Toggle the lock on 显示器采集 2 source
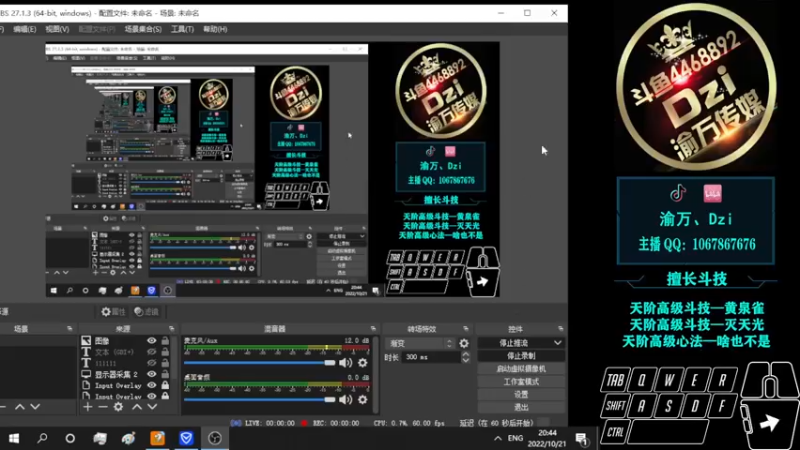Viewport: 800px width, 450px height. coord(165,374)
